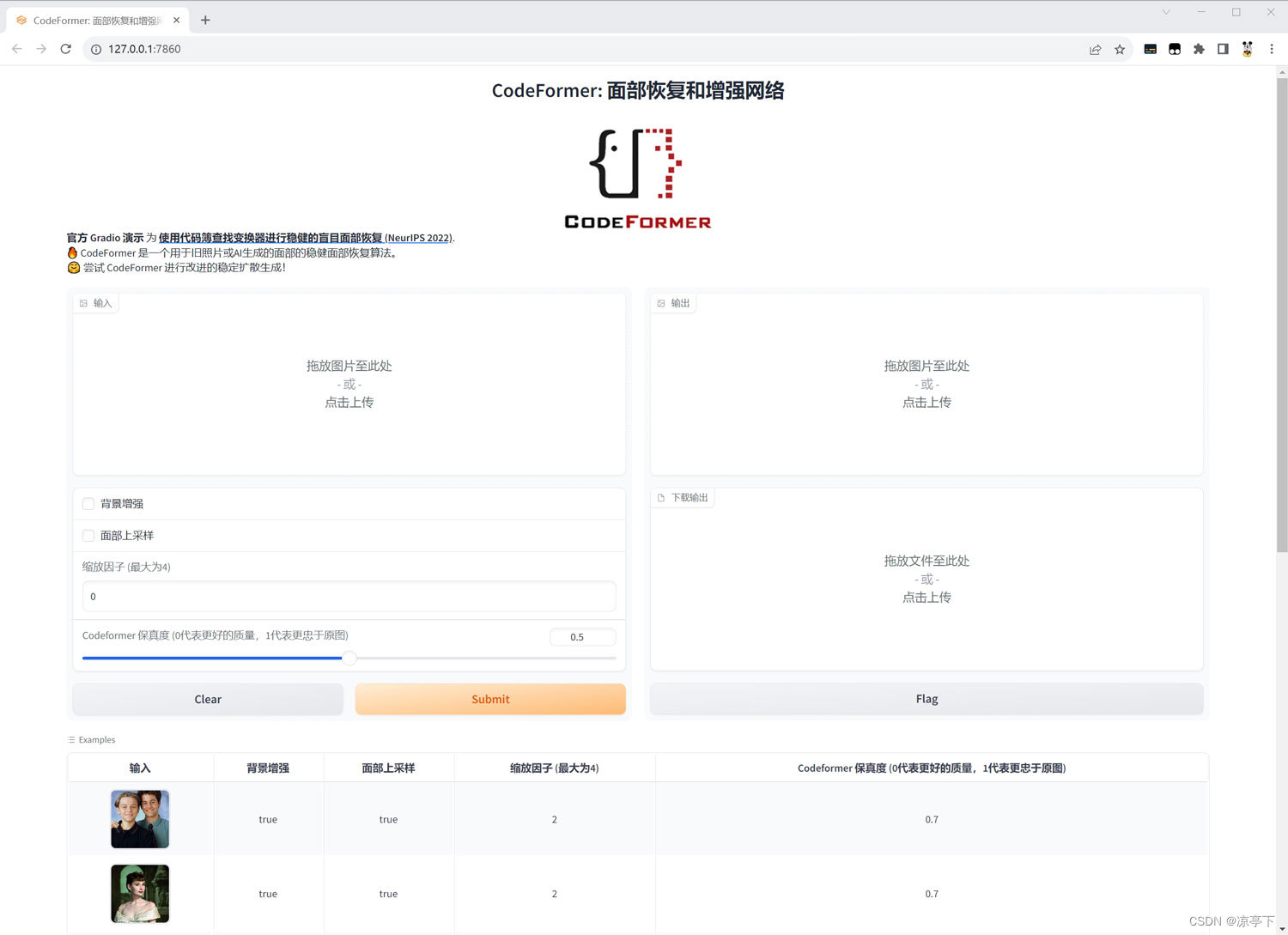This screenshot has width=1288, height=935.
Task: Open the profile avatar in the toolbar
Action: [1247, 49]
